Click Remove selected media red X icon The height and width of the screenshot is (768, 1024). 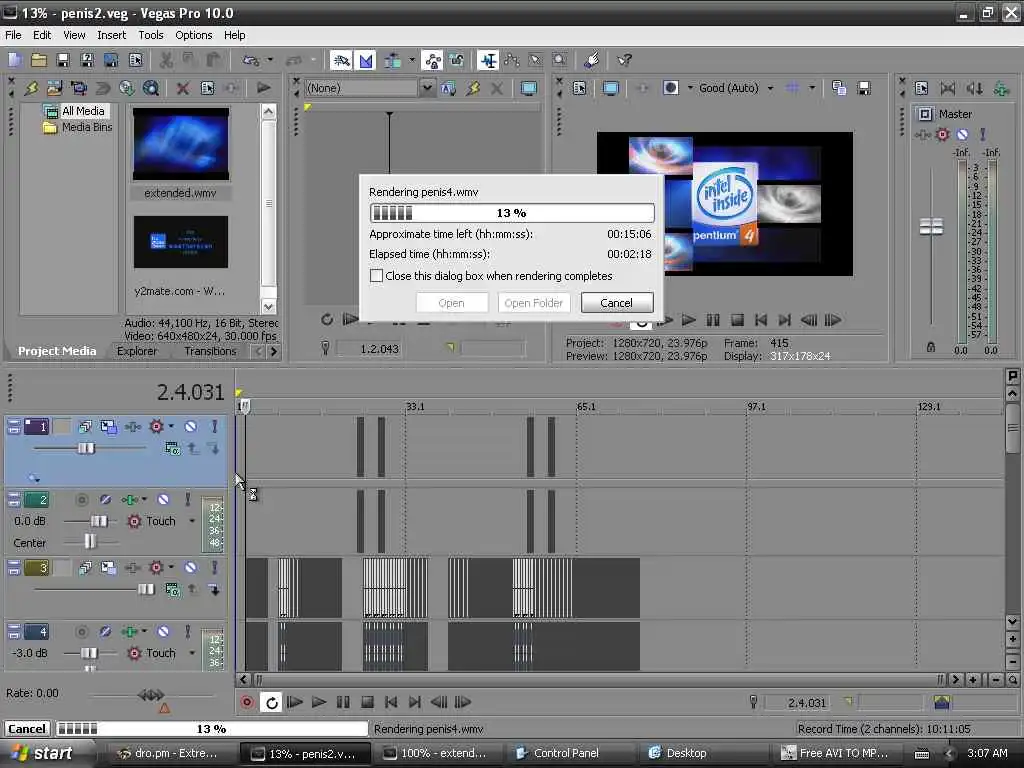[x=183, y=88]
